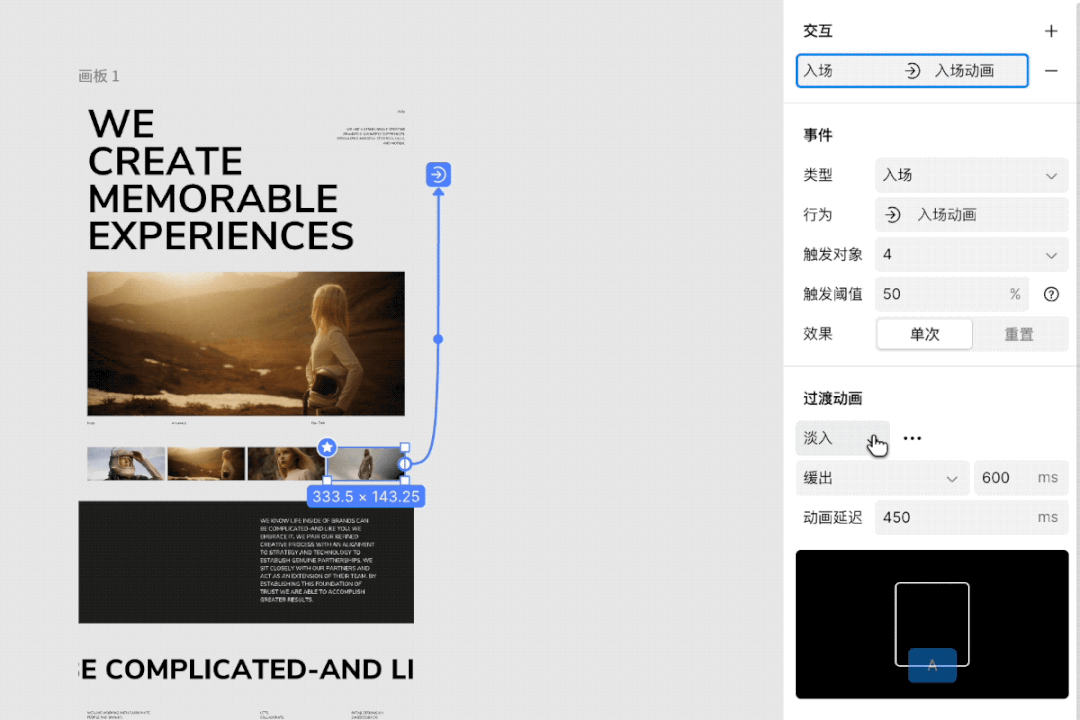1080x720 pixels.
Task: Click the connector handle on selected thumbnail
Action: pos(406,464)
